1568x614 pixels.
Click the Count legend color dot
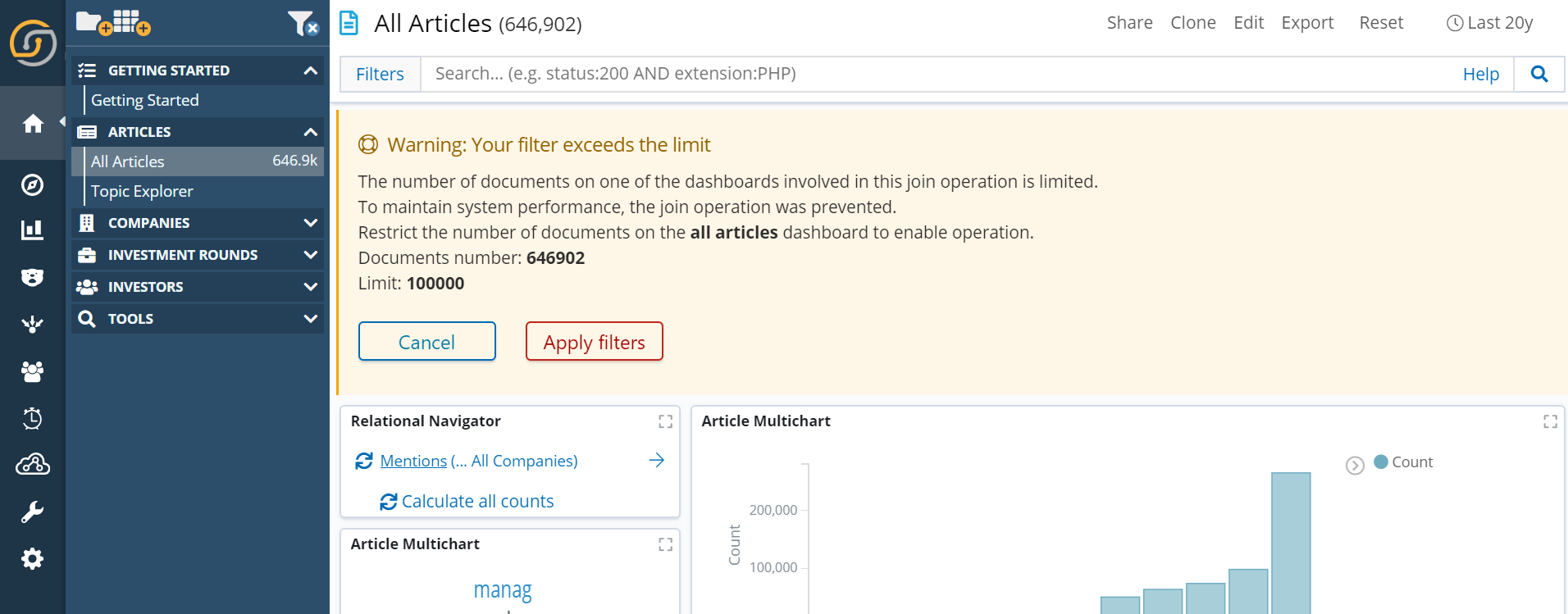[x=1381, y=462]
